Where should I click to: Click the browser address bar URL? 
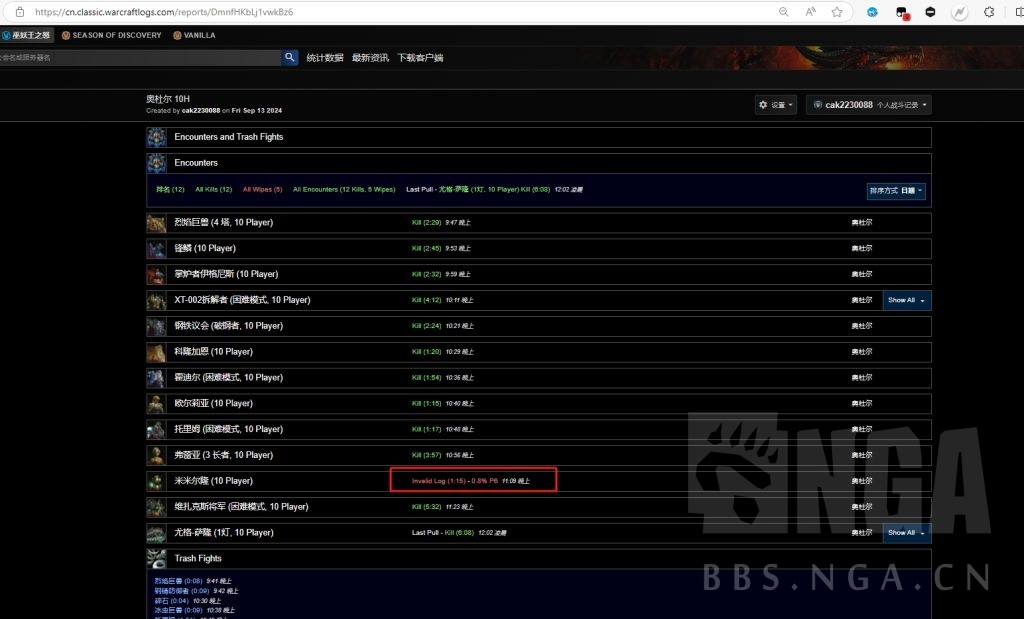pos(163,12)
